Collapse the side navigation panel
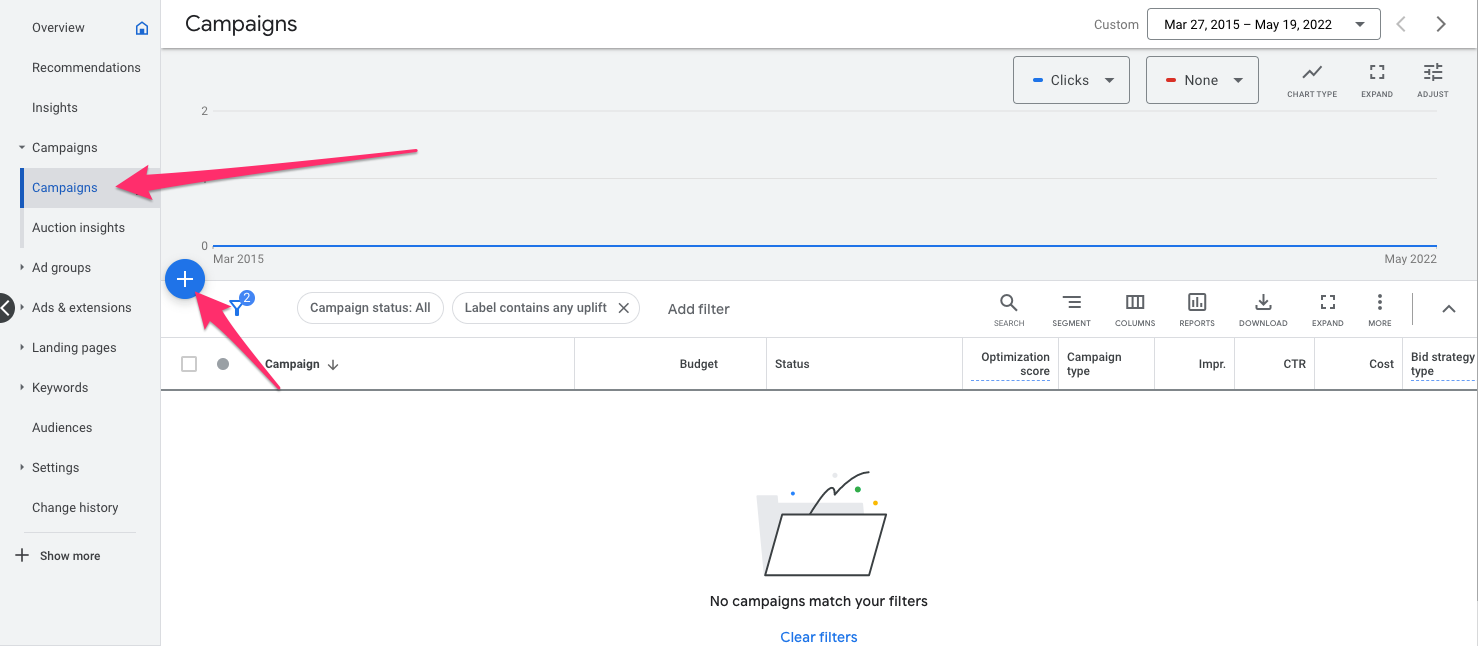This screenshot has height=646, width=1478. click(5, 308)
